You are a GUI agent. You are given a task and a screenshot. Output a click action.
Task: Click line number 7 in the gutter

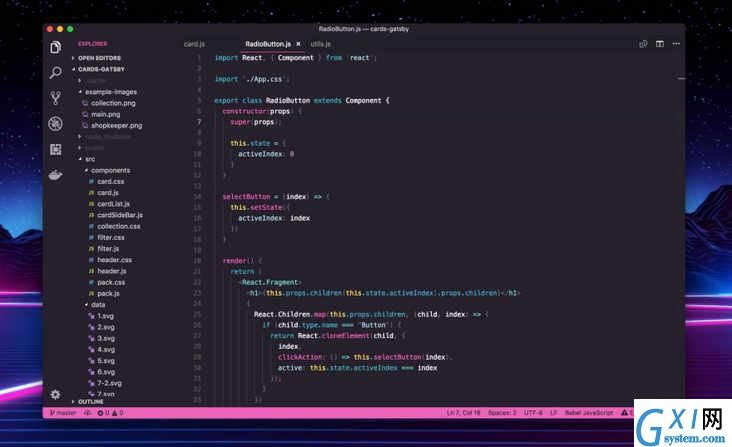click(x=199, y=122)
